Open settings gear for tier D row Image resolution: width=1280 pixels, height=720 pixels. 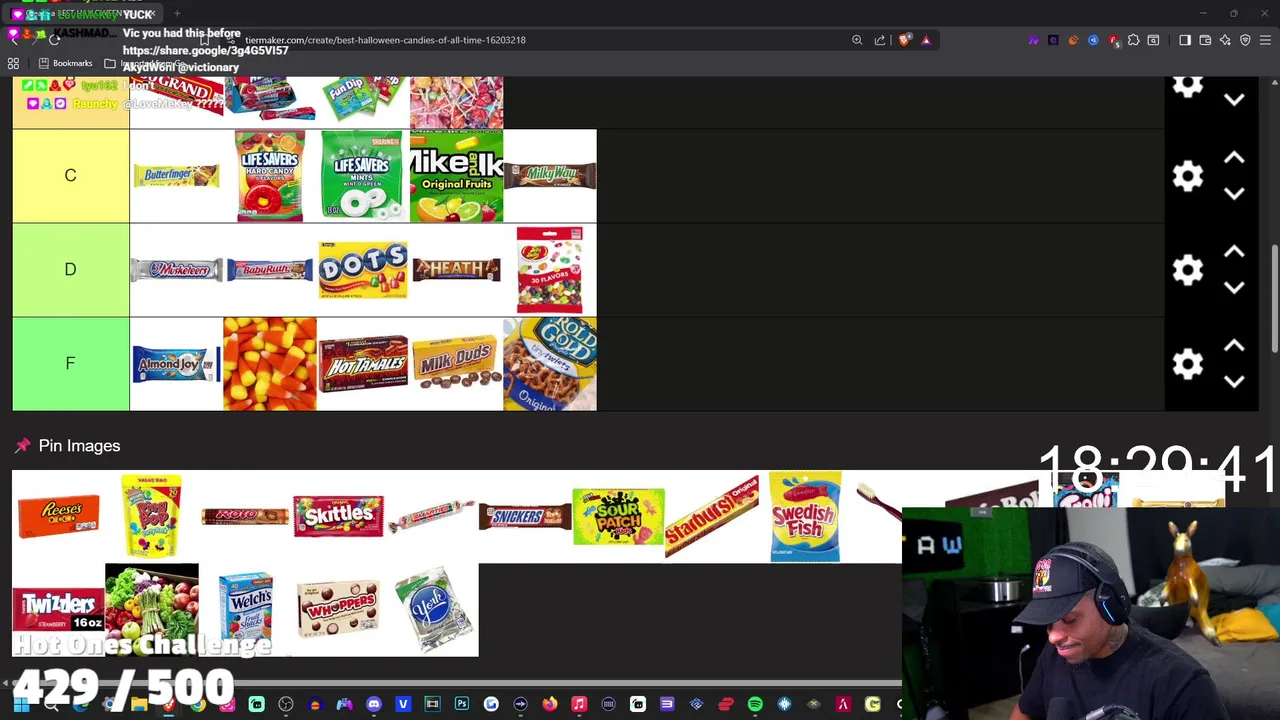(1187, 270)
